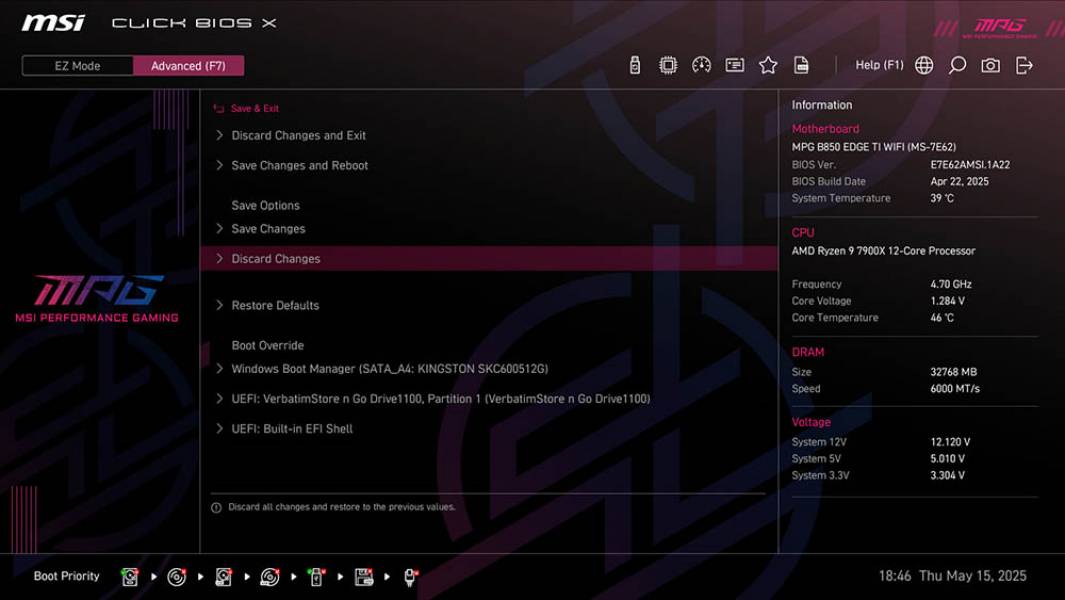Click chevron beside UEFI VerbatimStore n Go entry

coord(219,398)
